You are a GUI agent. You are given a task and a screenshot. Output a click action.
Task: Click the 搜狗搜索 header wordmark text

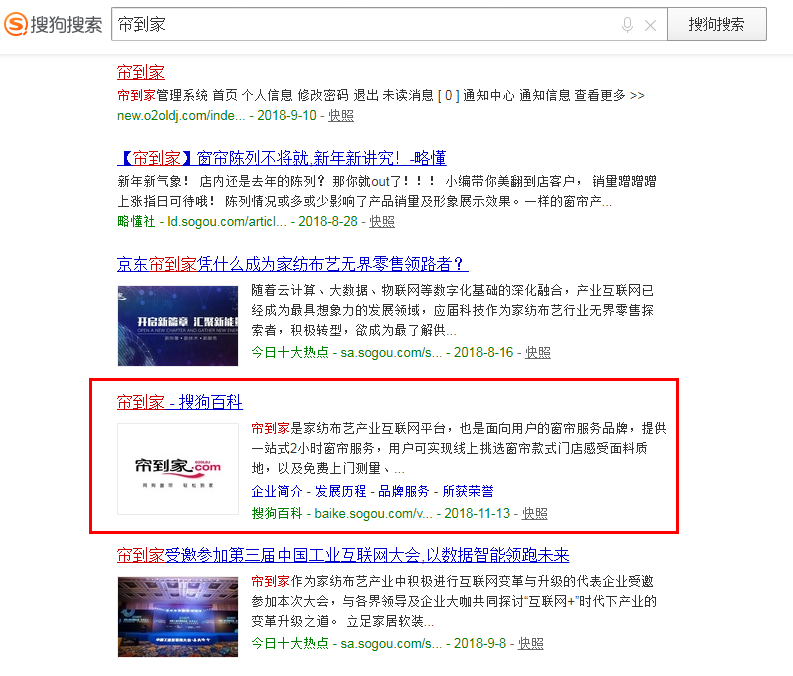point(66,24)
